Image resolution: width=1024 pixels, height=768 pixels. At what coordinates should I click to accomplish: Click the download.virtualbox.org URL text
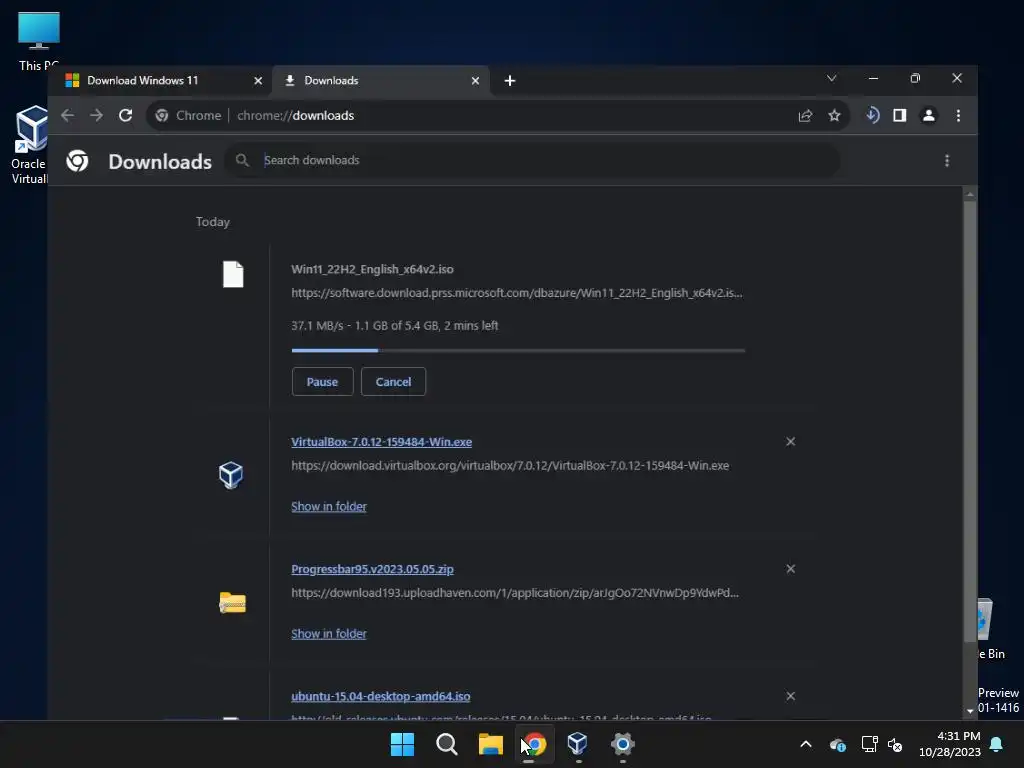[x=510, y=466]
